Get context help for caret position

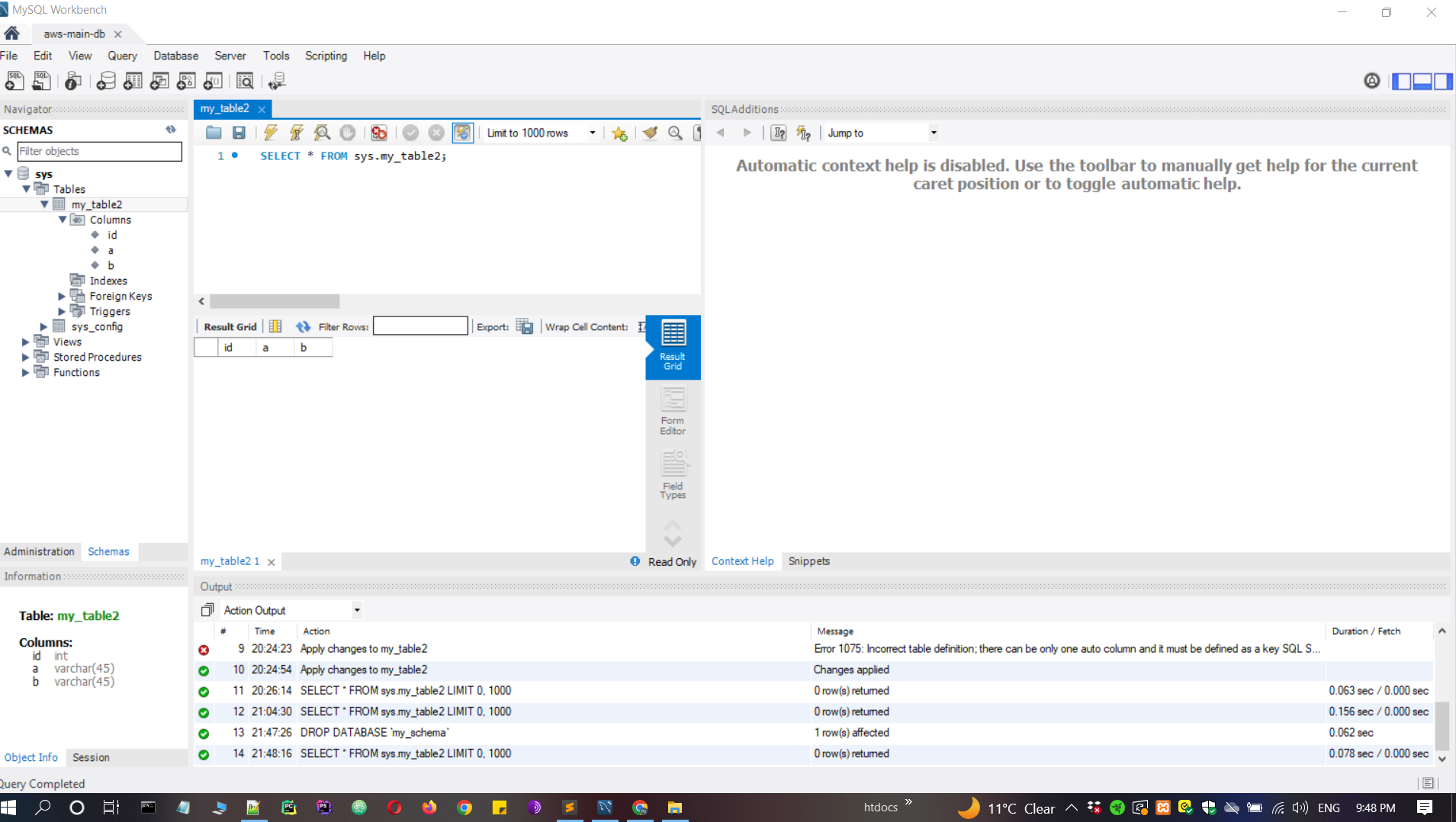pyautogui.click(x=779, y=133)
